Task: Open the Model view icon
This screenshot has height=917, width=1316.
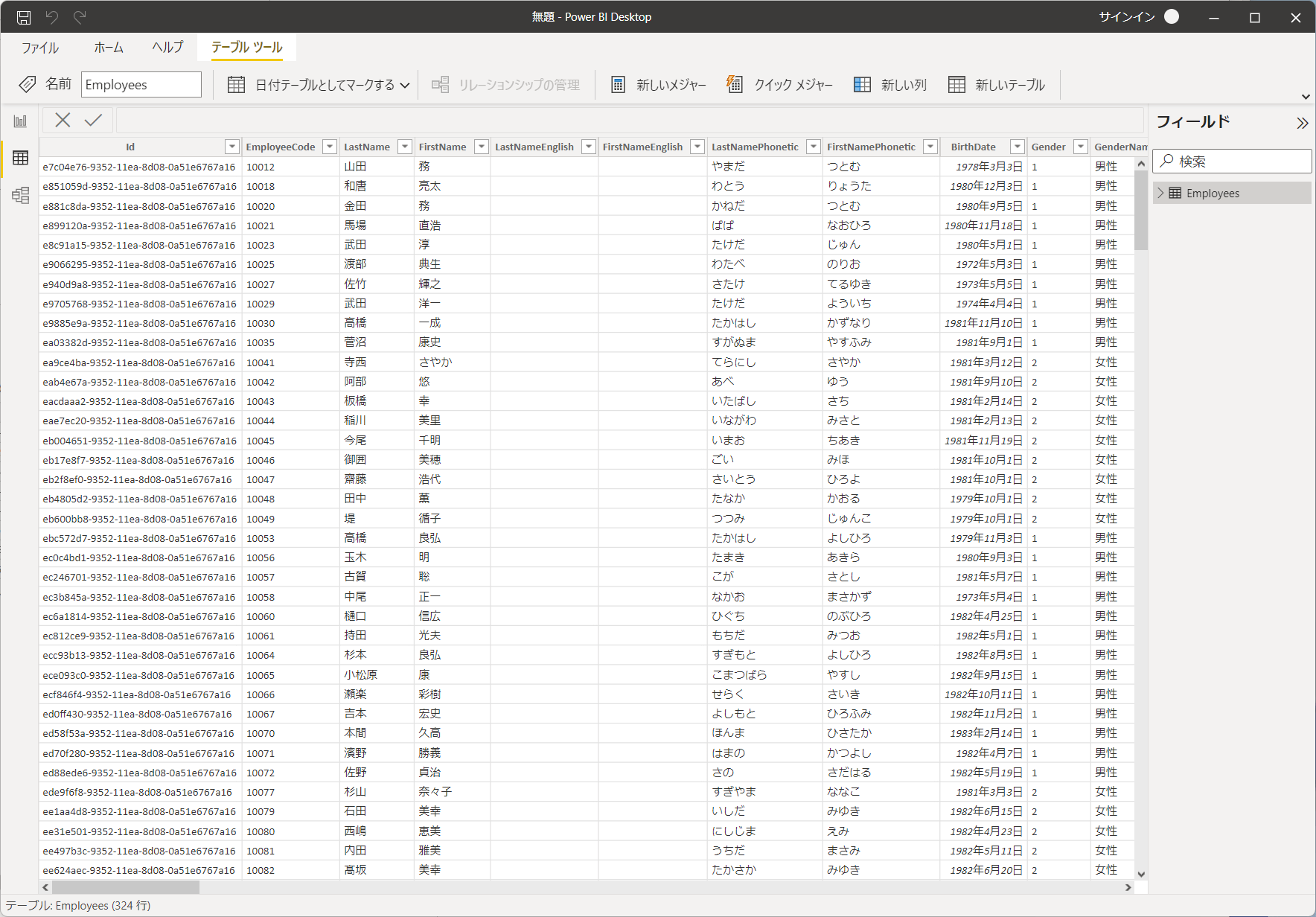Action: coord(20,195)
